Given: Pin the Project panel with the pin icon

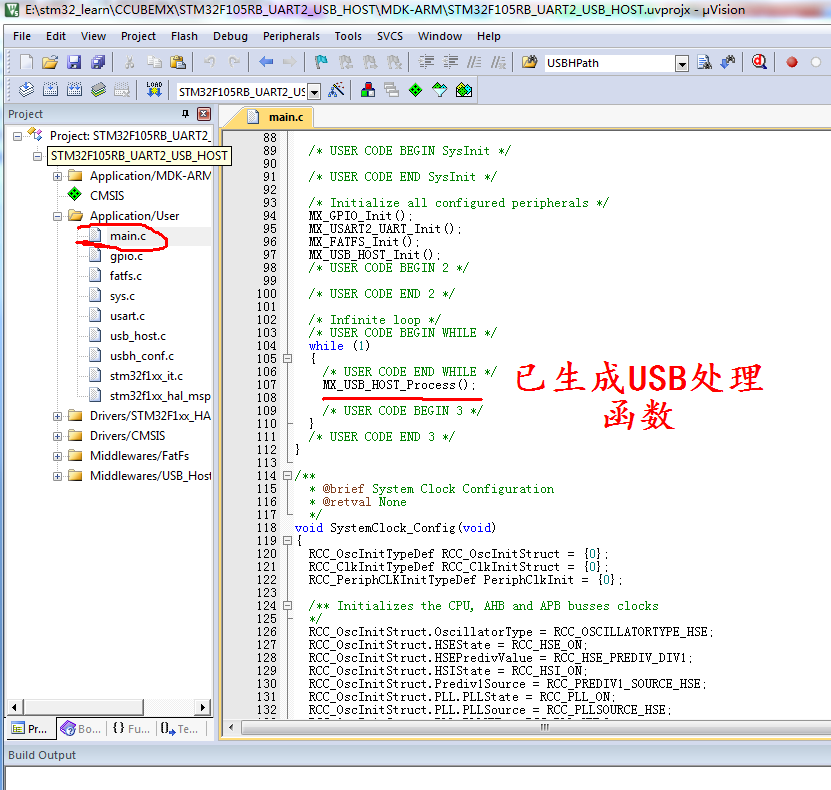Looking at the screenshot, I should coord(185,114).
